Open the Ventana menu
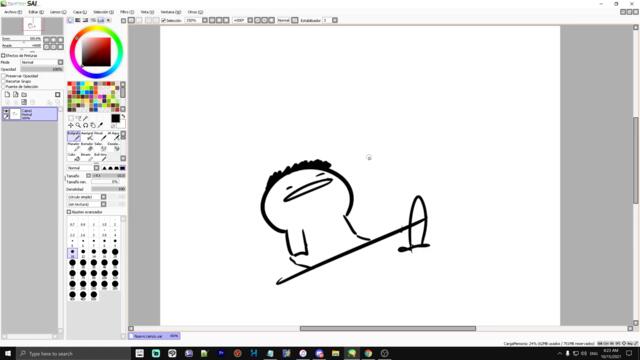640x360 pixels. point(171,12)
